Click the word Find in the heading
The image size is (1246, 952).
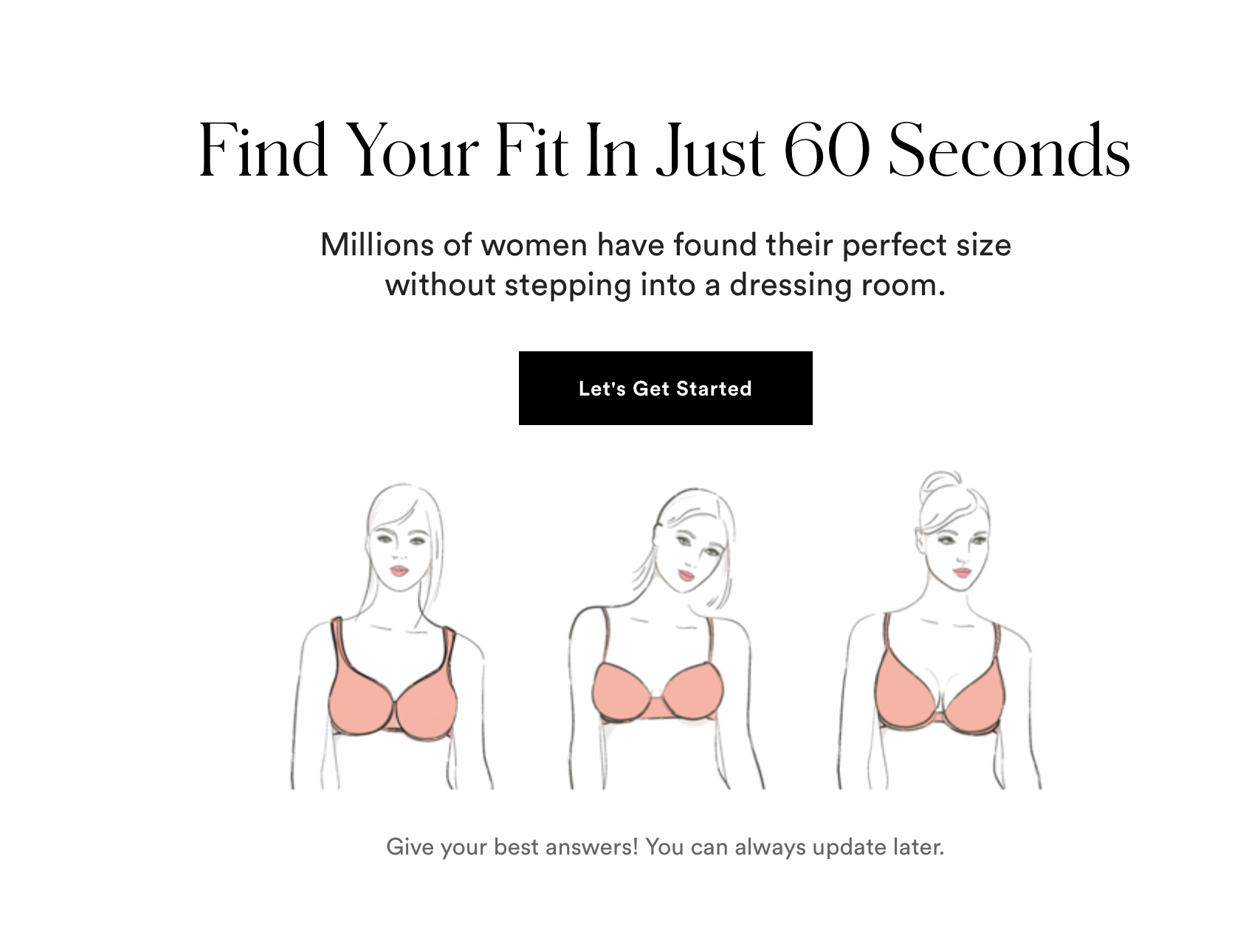[263, 150]
